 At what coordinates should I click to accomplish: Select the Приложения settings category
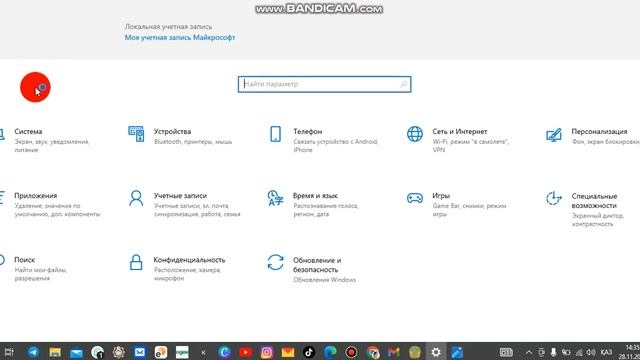(x=50, y=204)
